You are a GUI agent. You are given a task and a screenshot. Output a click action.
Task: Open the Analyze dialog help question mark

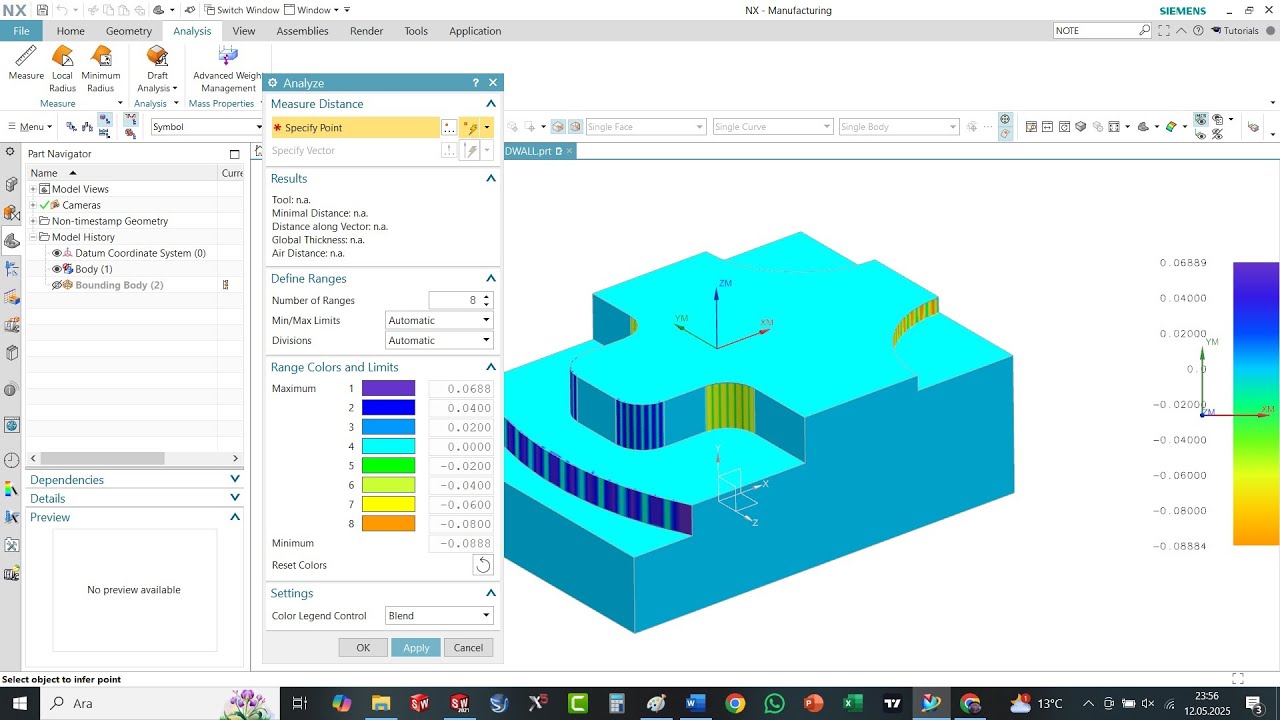pyautogui.click(x=475, y=83)
